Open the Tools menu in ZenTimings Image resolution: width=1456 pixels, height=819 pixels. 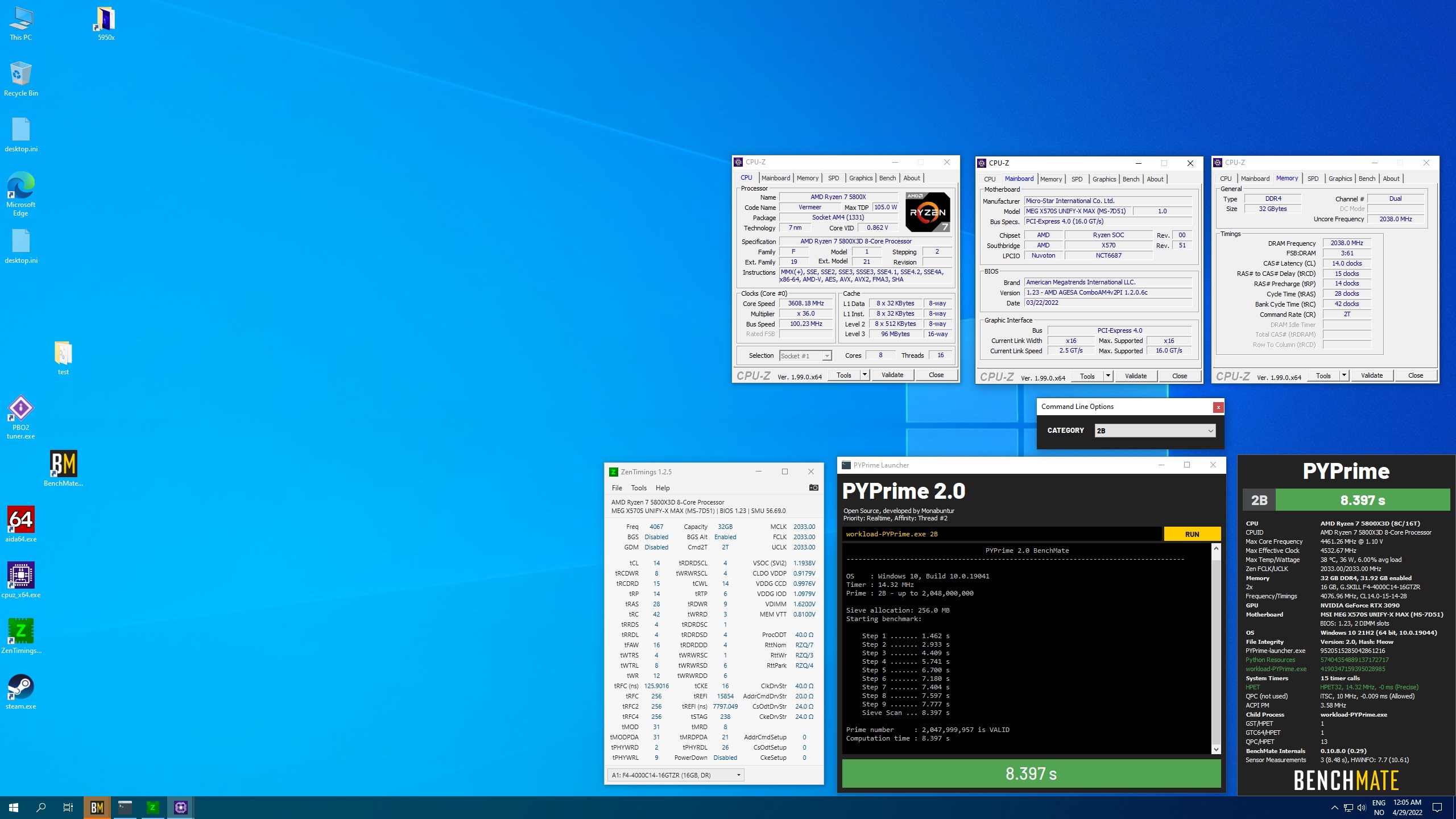click(x=639, y=488)
